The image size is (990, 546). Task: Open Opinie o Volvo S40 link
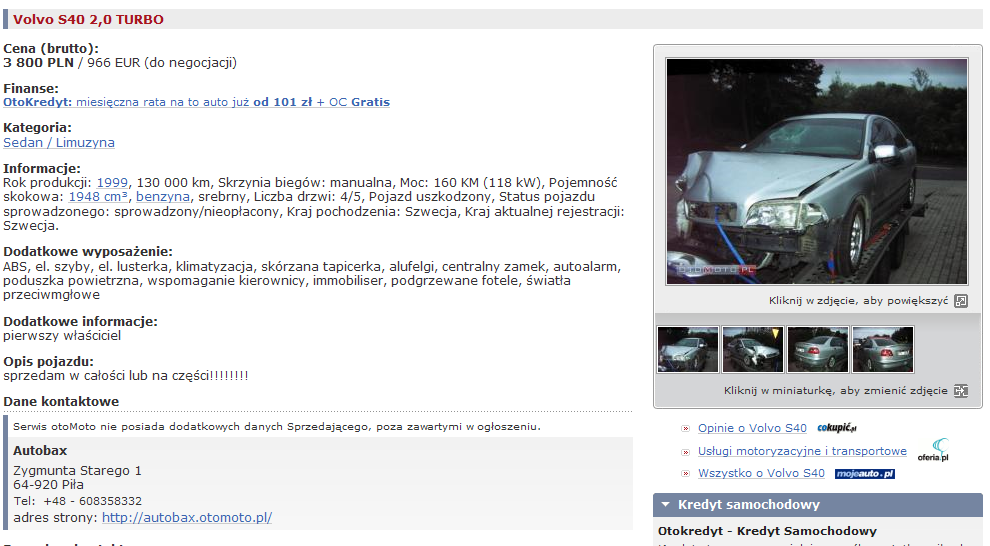[752, 428]
